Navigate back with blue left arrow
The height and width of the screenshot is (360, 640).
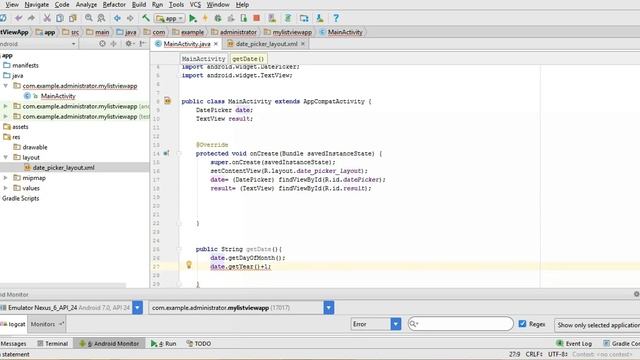[117, 18]
